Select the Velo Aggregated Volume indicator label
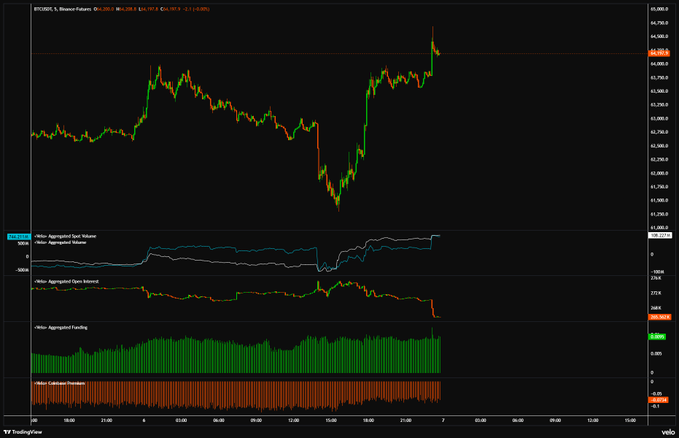Viewport: 679px width, 438px height. click(60, 242)
